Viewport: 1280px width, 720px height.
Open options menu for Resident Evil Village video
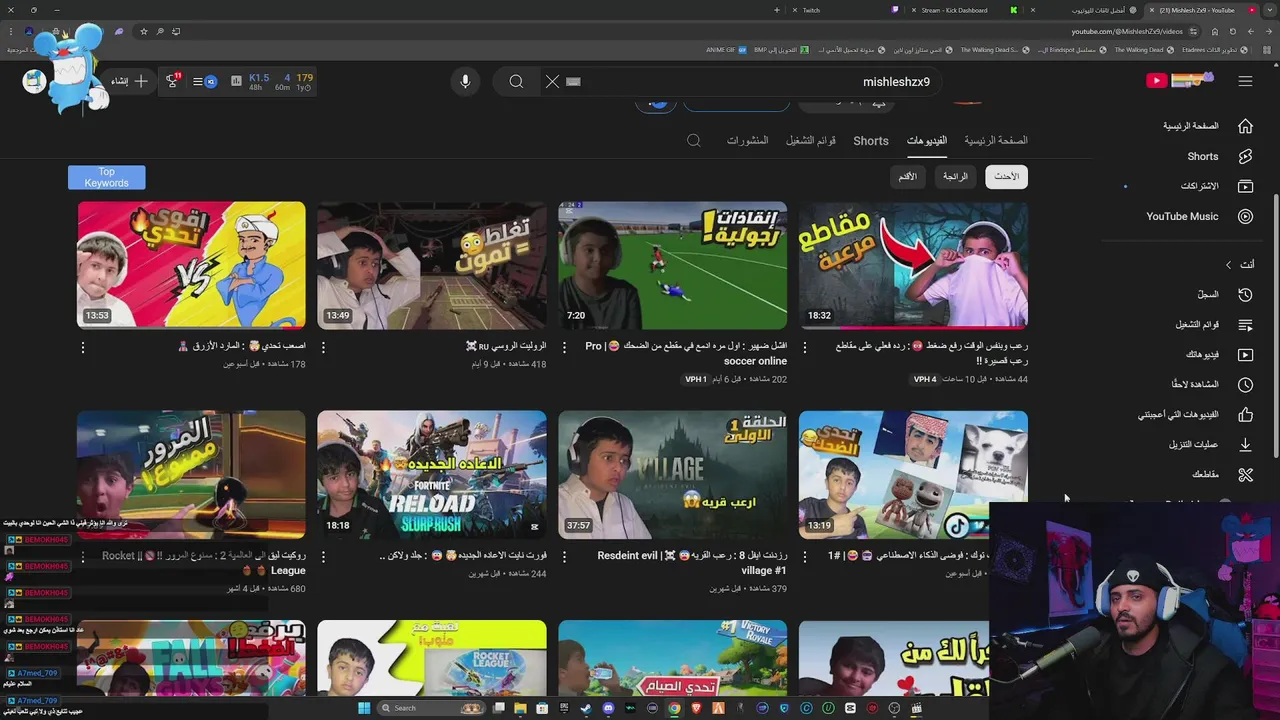tap(564, 556)
